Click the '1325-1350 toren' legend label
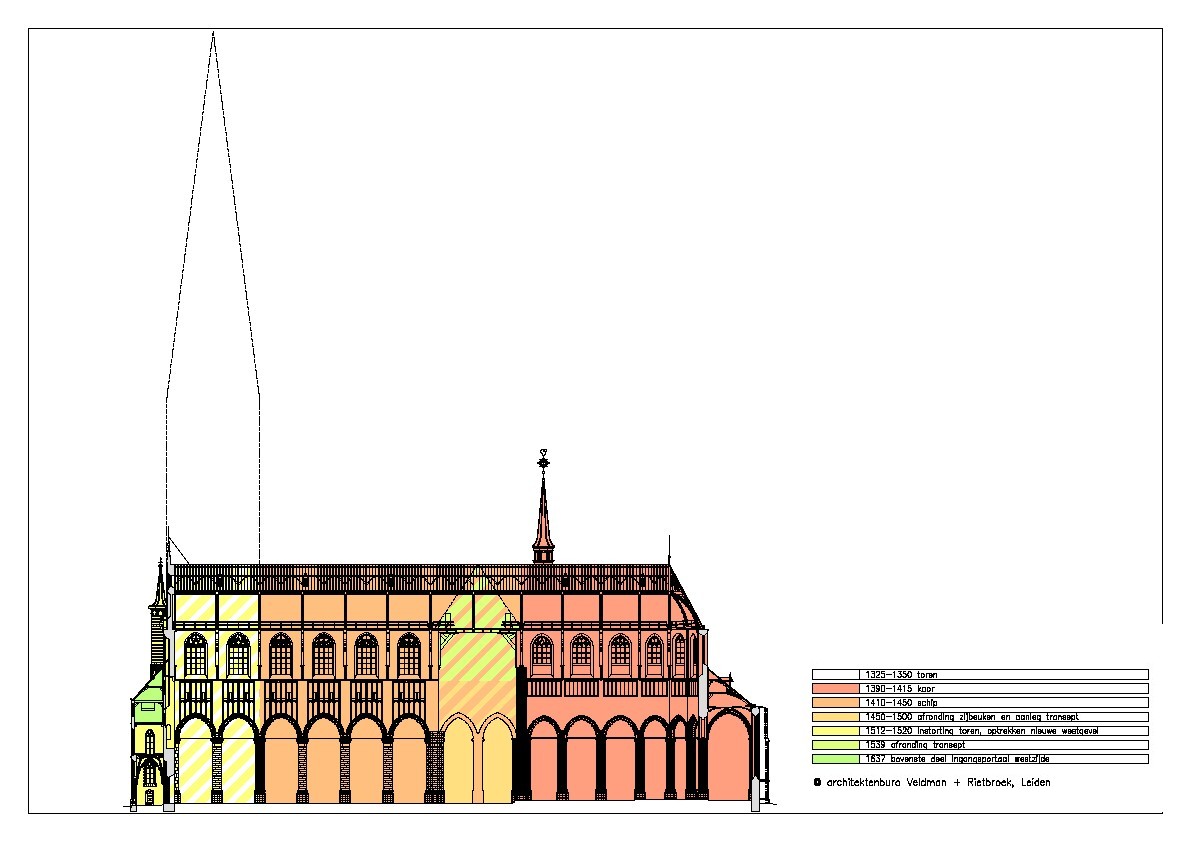 [901, 675]
